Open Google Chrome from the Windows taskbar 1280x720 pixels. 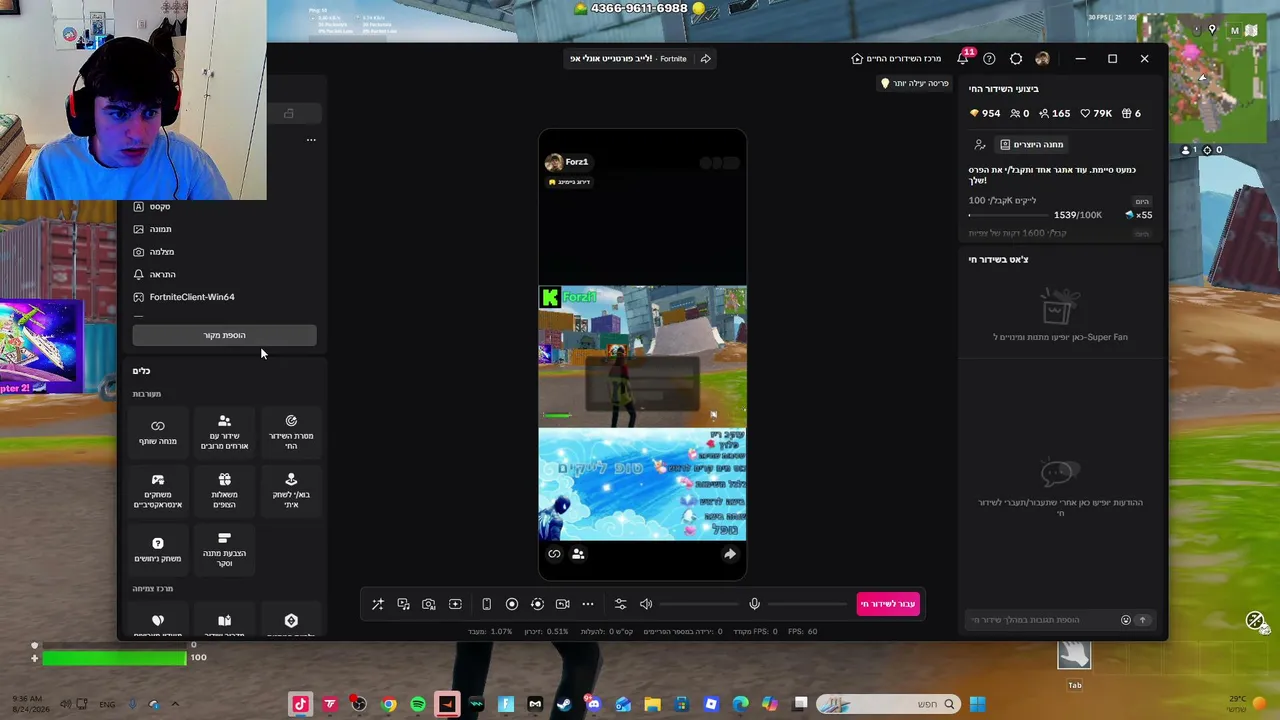coord(389,704)
